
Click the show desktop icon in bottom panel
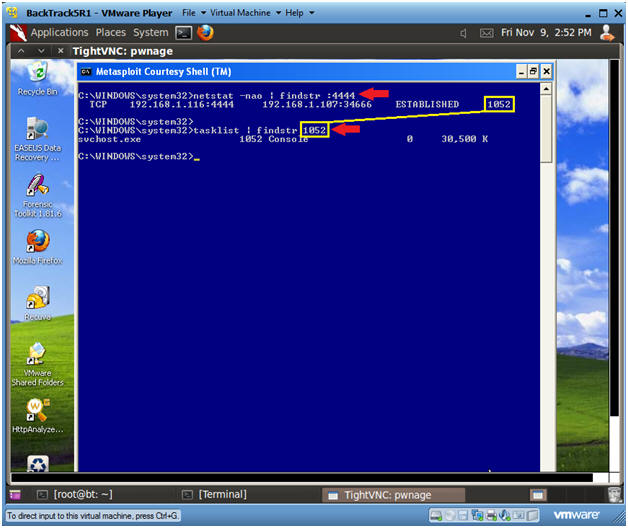15,495
